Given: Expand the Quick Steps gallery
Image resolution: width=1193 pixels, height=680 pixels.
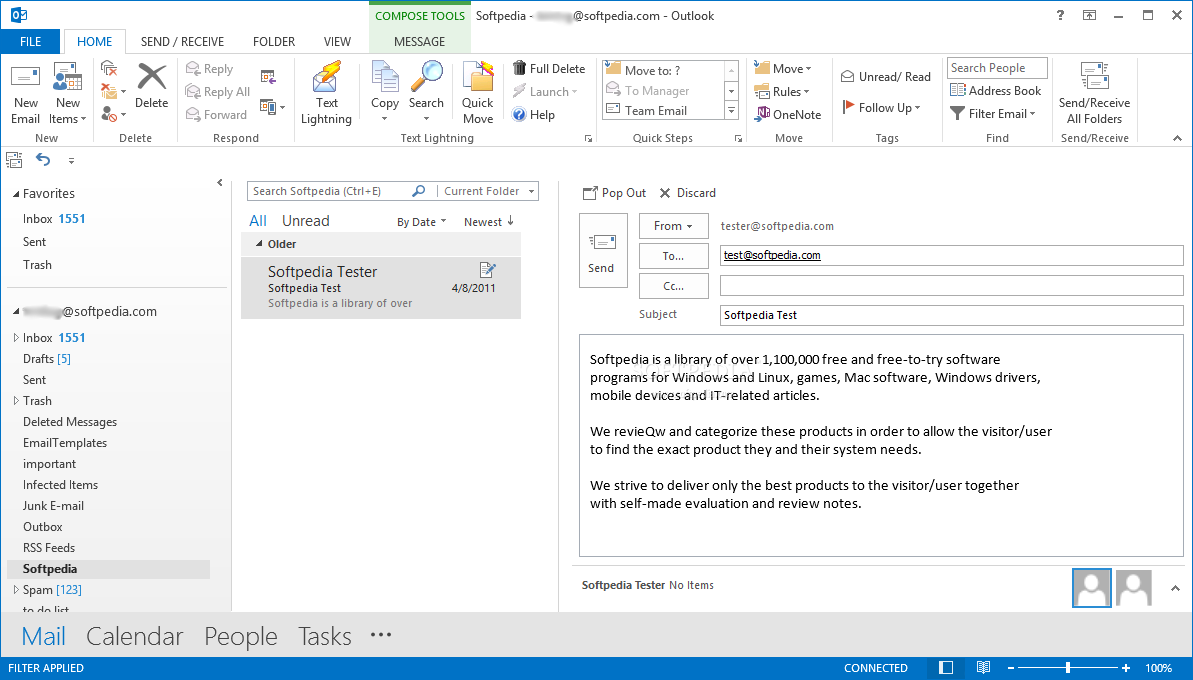Looking at the screenshot, I should (731, 111).
